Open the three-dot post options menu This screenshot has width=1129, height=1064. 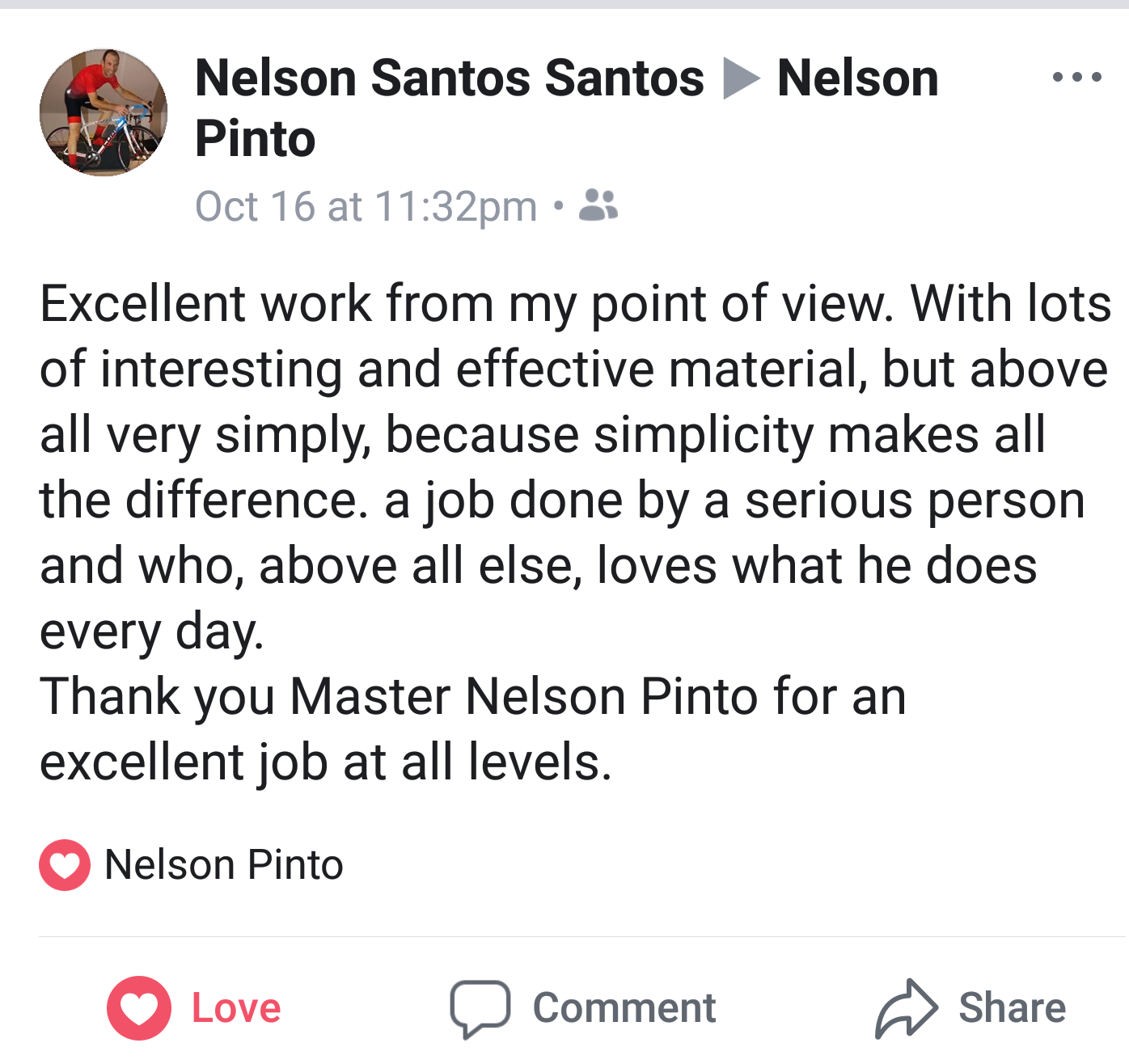[1077, 78]
